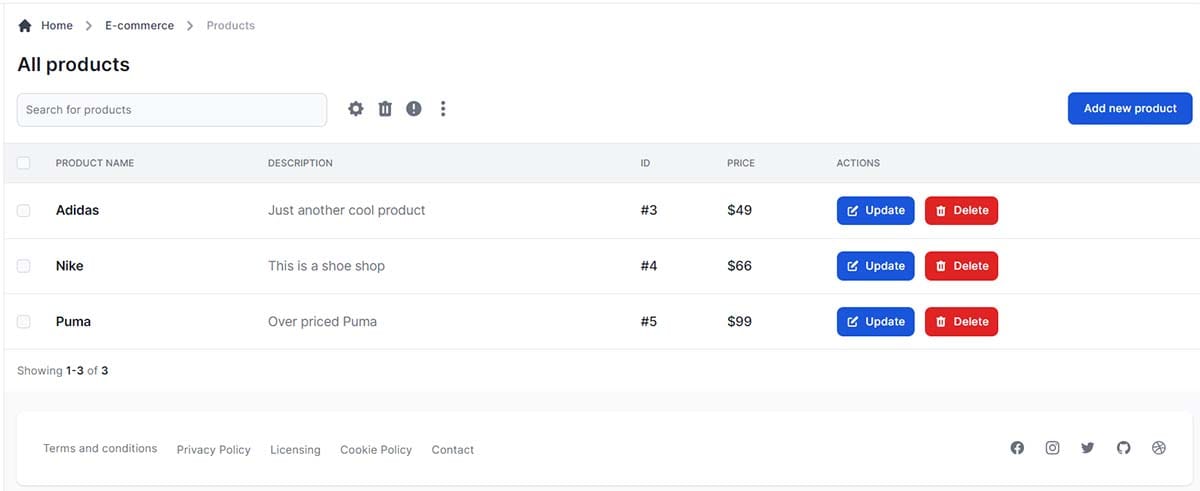Click Delete button for Adidas
This screenshot has width=1200, height=491.
pyautogui.click(x=961, y=210)
